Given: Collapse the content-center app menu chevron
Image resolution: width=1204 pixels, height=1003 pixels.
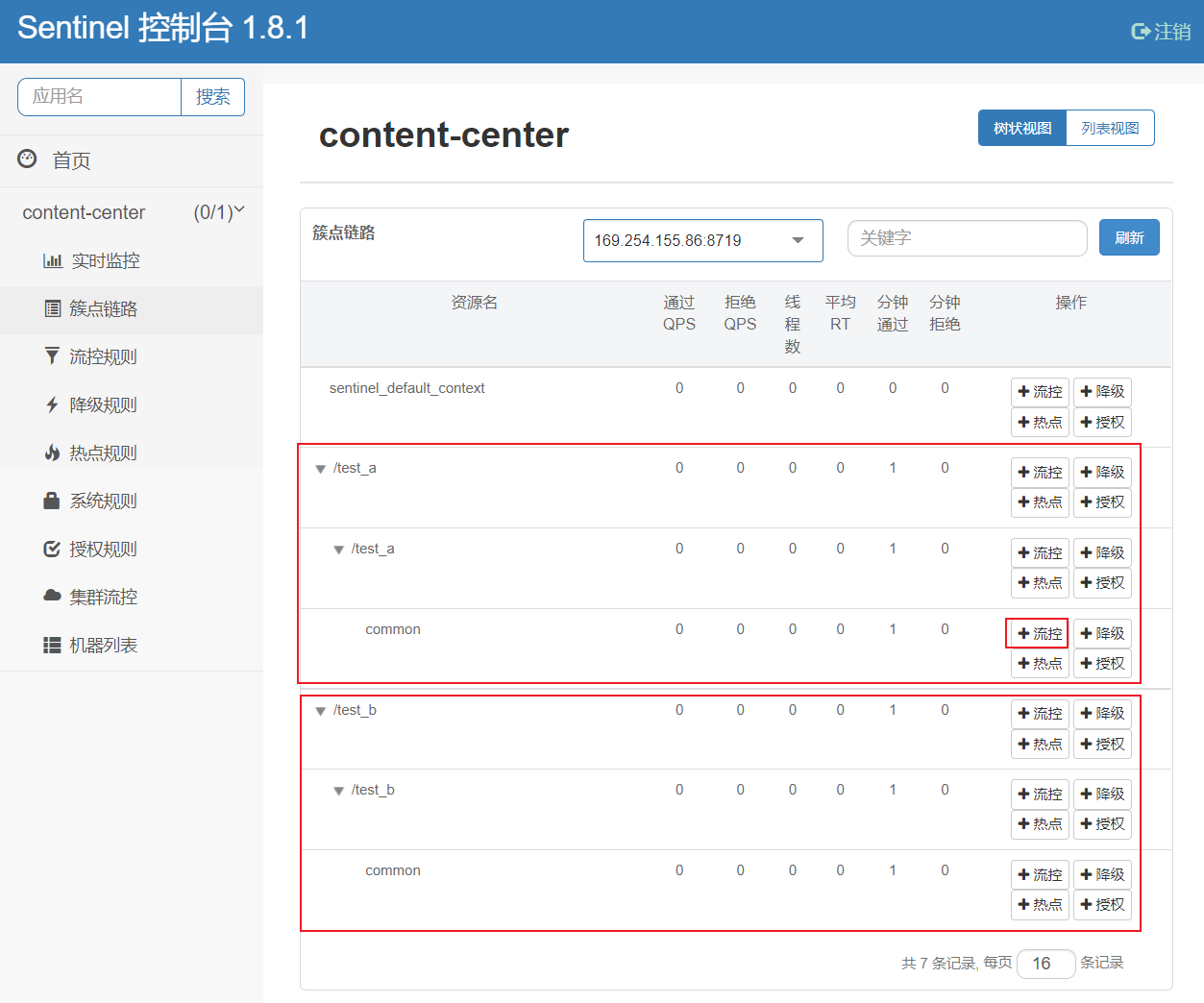Looking at the screenshot, I should coord(239,210).
